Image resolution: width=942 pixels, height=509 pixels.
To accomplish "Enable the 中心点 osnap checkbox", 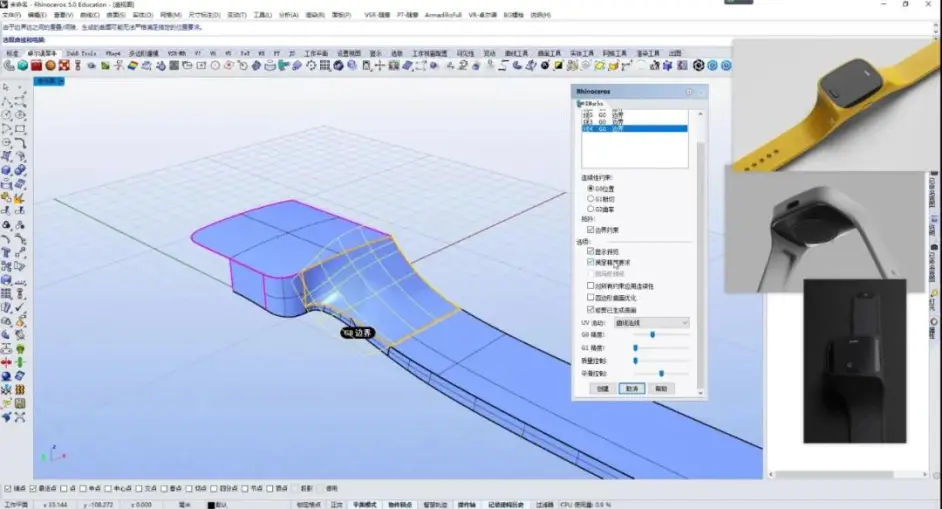I will point(108,489).
